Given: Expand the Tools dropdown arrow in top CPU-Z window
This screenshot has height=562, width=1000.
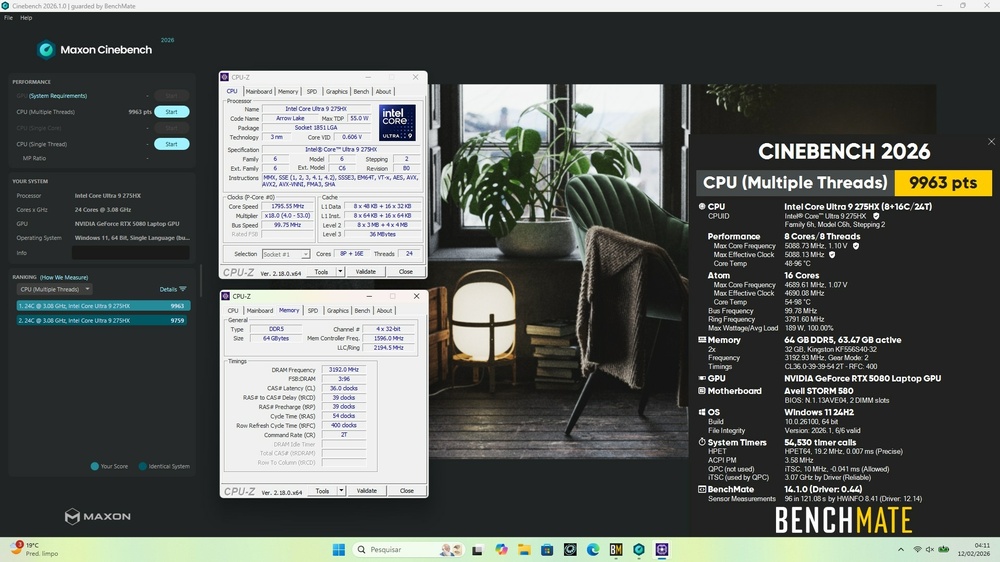Looking at the screenshot, I should (x=340, y=271).
